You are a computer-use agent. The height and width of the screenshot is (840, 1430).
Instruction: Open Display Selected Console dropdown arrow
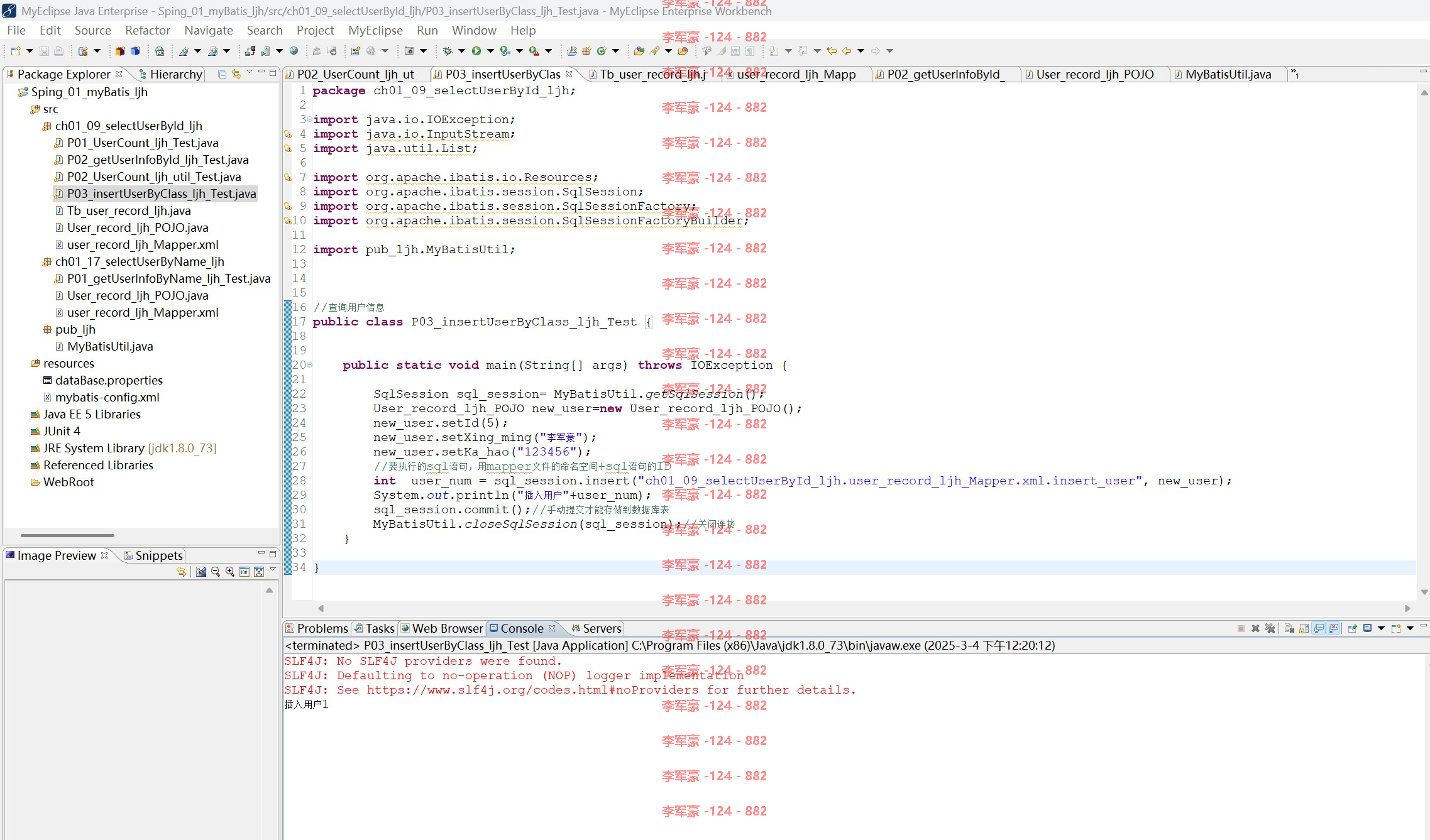pos(1381,628)
